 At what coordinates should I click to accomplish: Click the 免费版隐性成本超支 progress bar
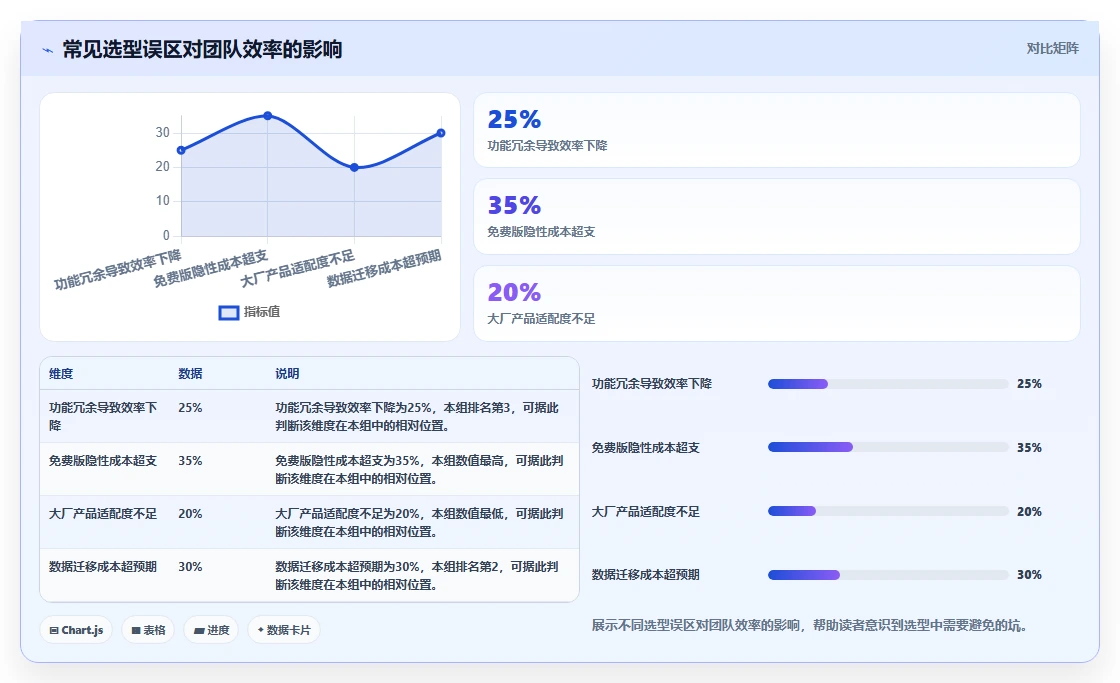(888, 447)
